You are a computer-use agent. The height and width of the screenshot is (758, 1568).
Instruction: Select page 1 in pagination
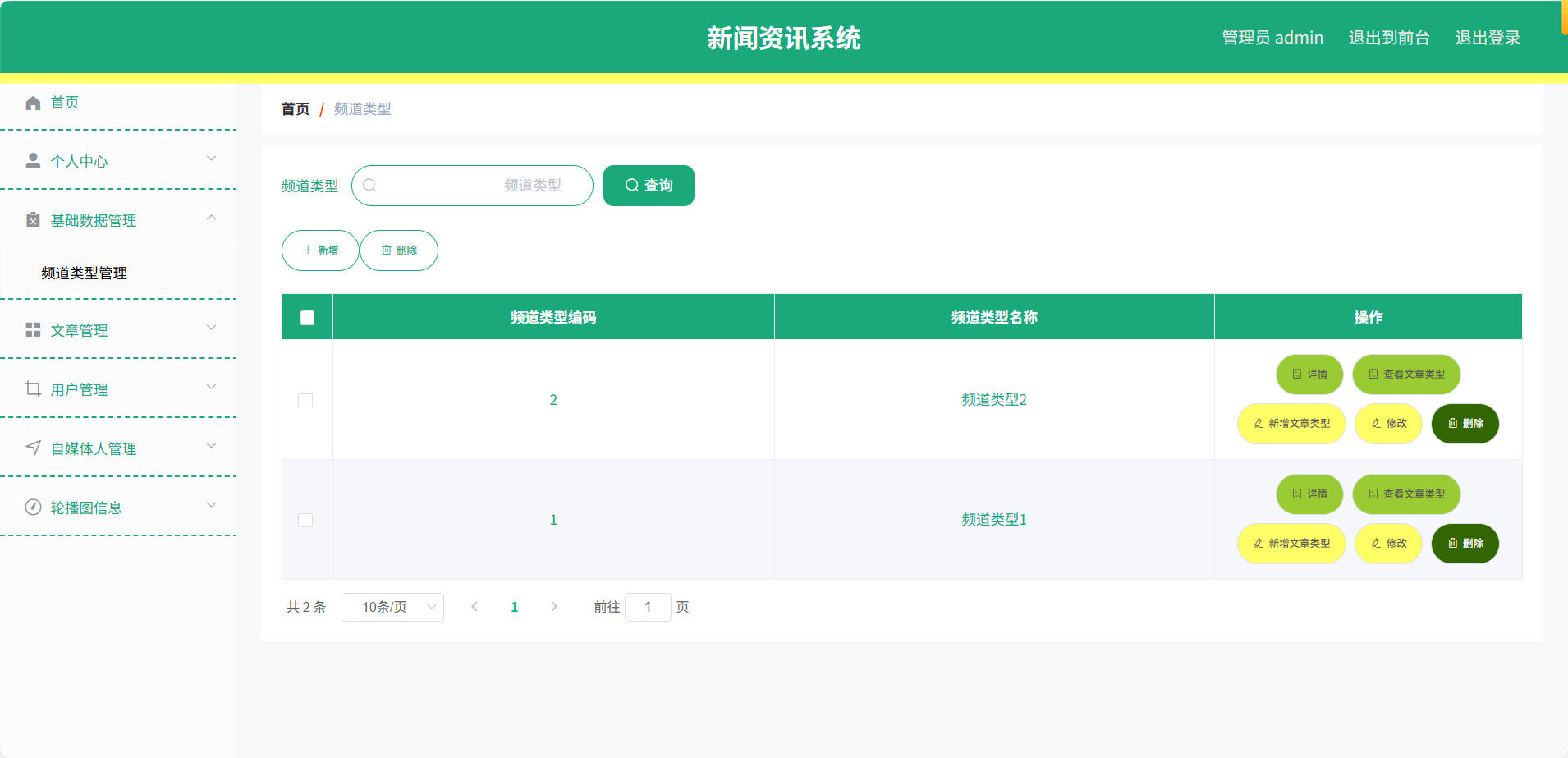515,607
